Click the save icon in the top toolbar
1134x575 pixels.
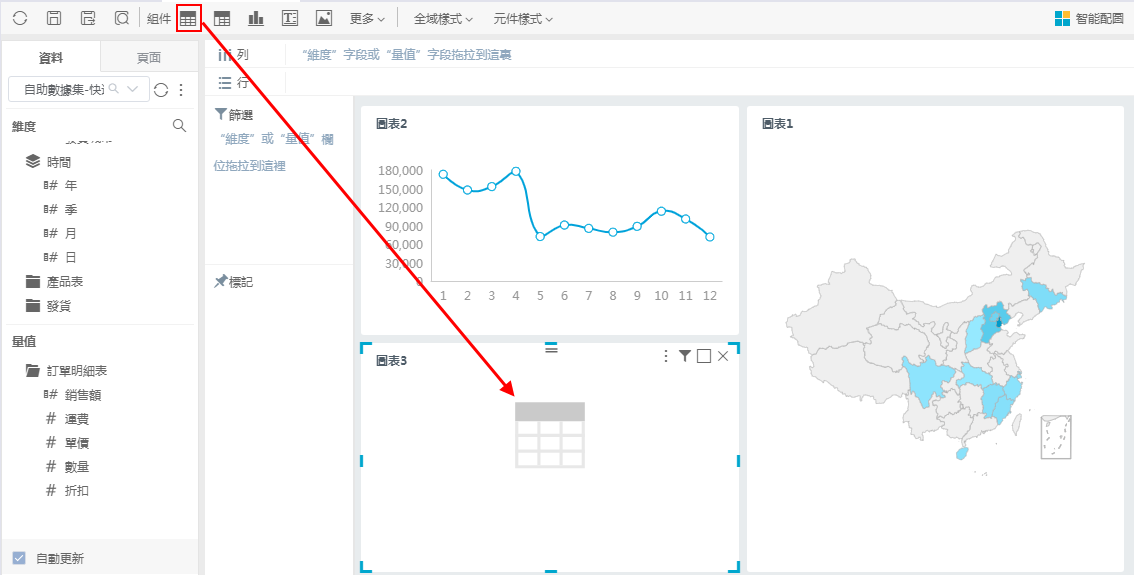pyautogui.click(x=54, y=18)
